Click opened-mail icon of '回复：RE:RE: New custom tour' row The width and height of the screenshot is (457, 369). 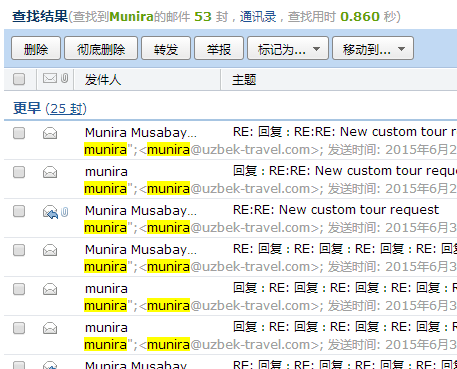[x=50, y=173]
